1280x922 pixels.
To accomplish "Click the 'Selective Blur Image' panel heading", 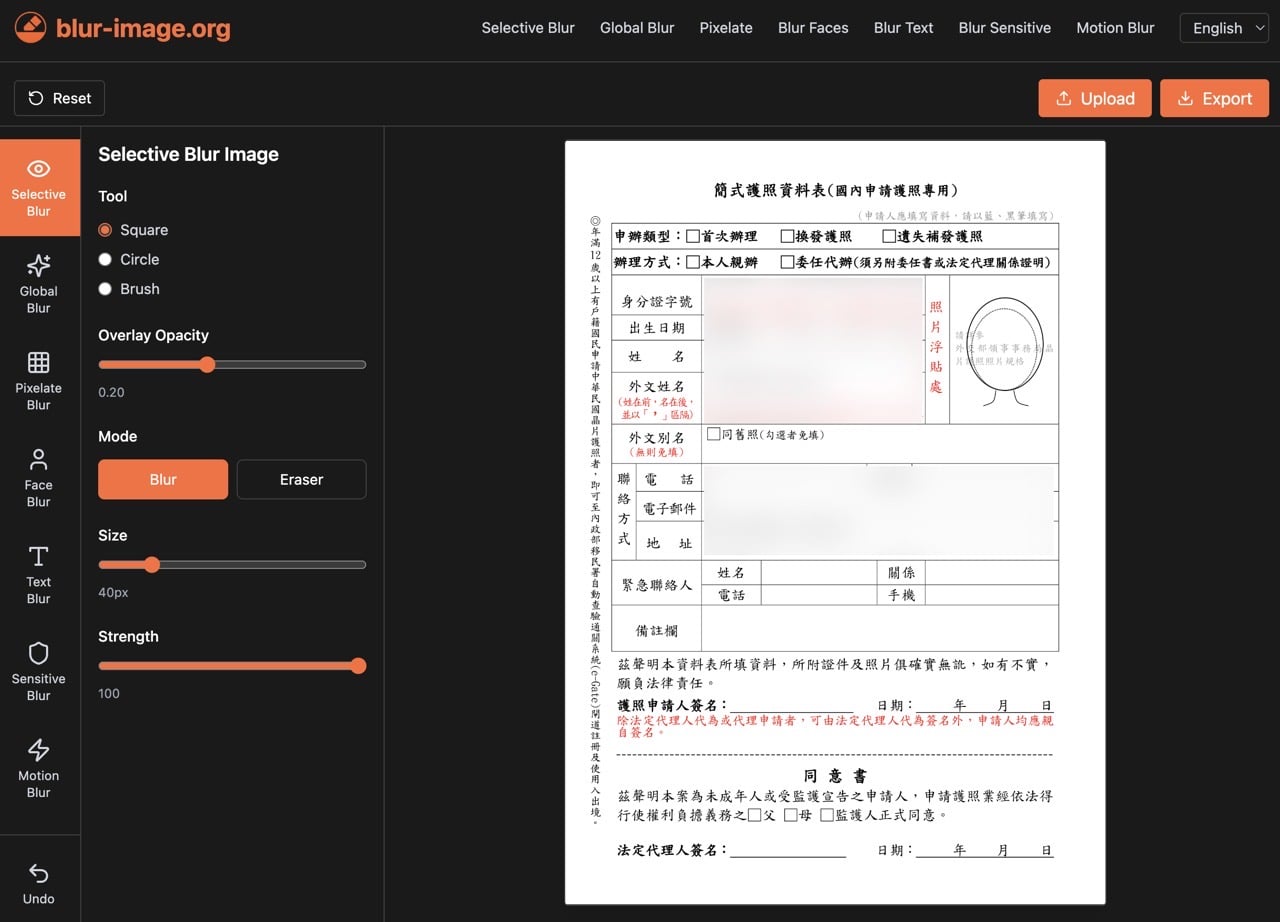I will [188, 154].
